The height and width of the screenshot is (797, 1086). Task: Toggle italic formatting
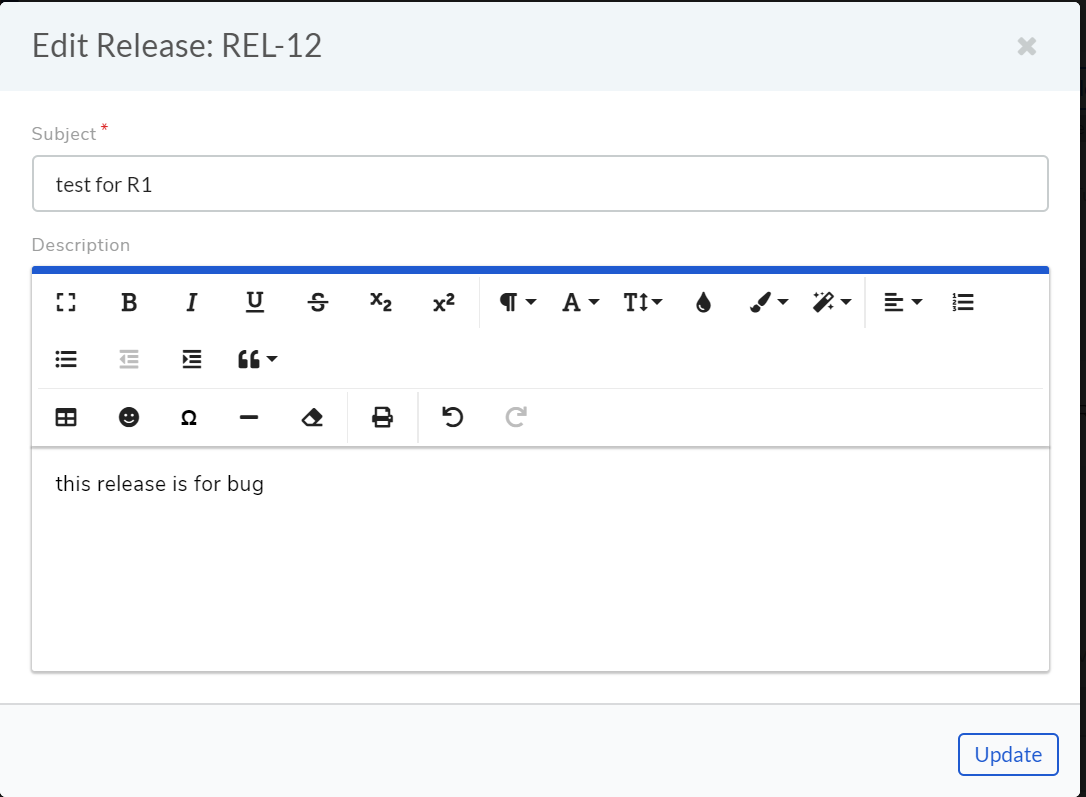click(x=192, y=303)
